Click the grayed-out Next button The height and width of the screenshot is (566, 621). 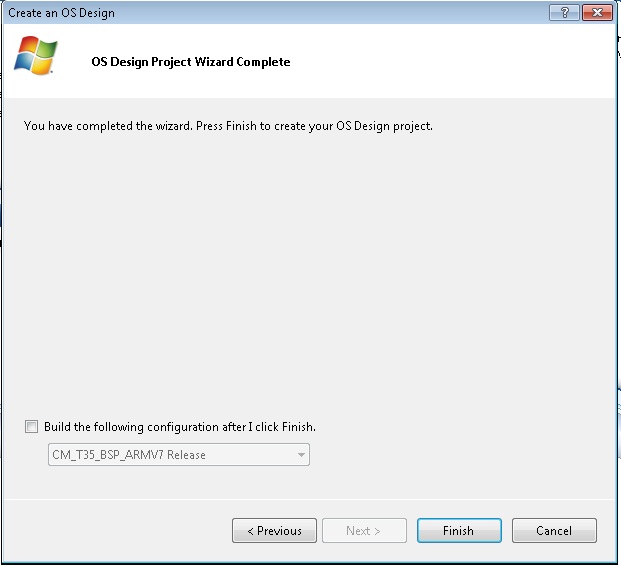click(x=364, y=531)
